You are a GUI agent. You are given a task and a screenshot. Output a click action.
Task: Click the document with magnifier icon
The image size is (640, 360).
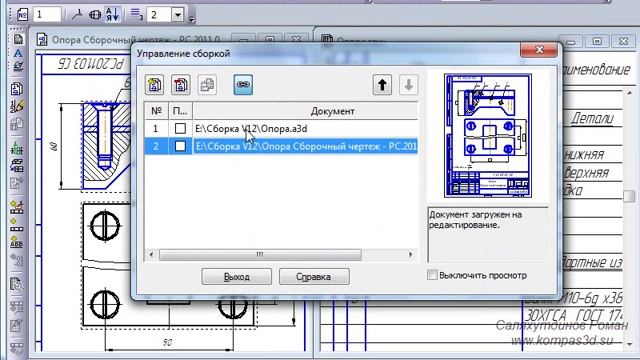pyautogui.click(x=17, y=284)
